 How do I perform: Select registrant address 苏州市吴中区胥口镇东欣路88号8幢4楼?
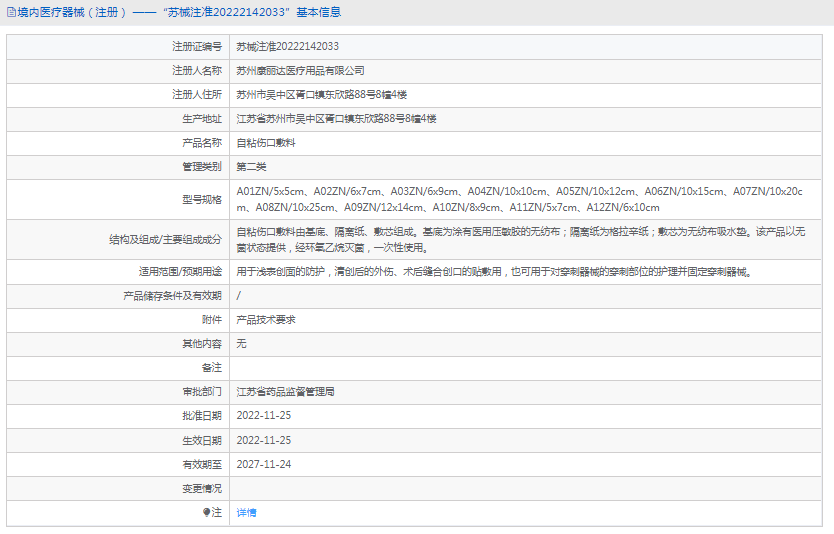[x=322, y=95]
